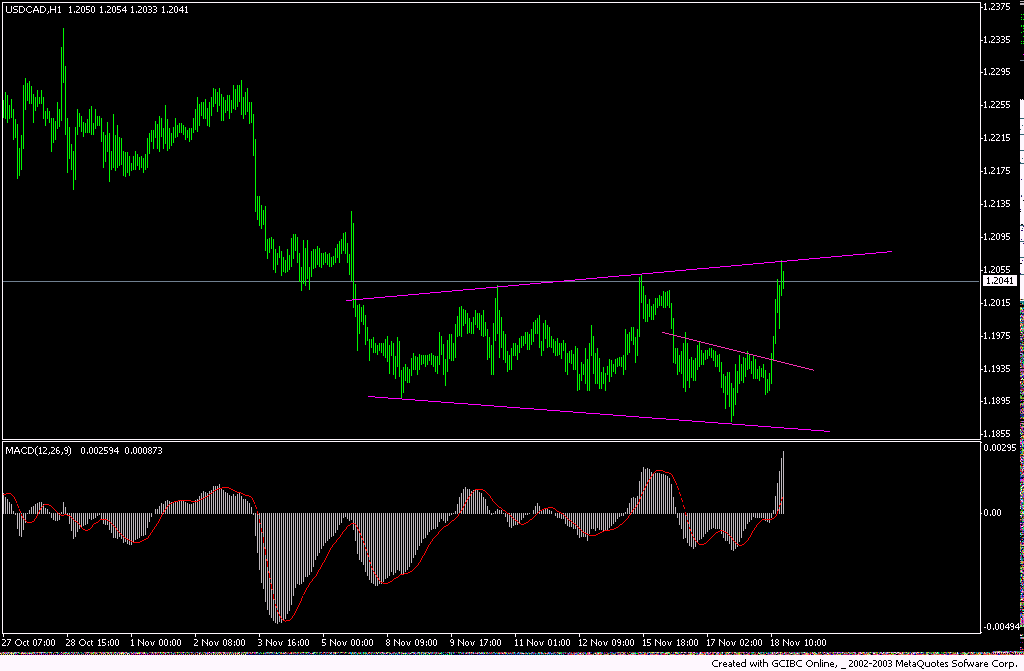Click the 27 Oct 07:00 time label
The width and height of the screenshot is (1024, 671).
[29, 643]
